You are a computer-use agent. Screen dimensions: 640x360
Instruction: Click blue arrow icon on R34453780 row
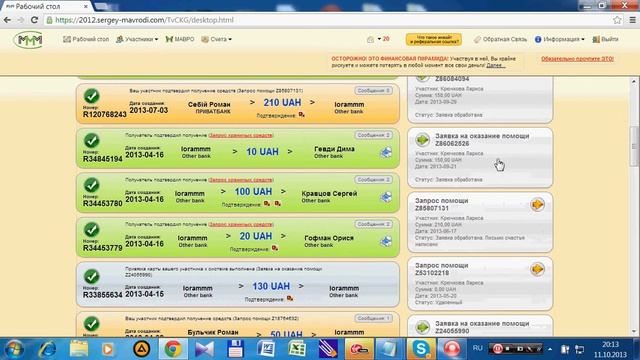coord(385,197)
